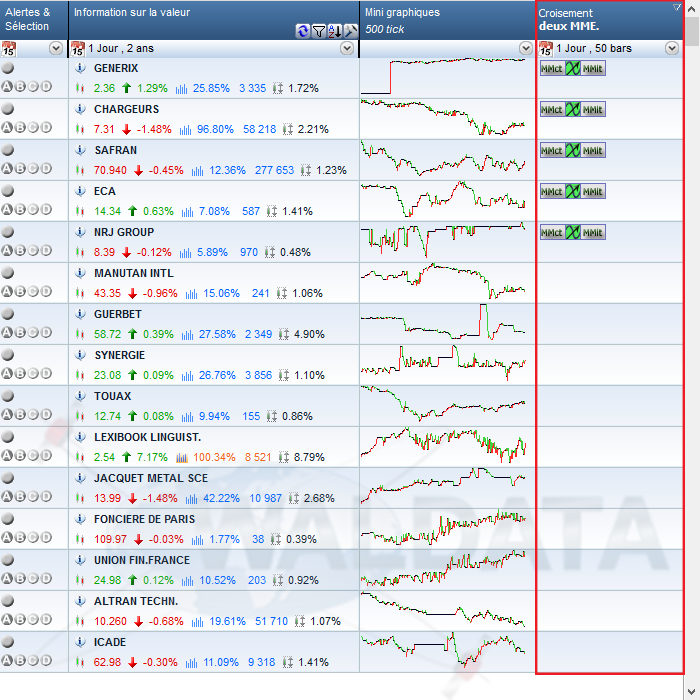The width and height of the screenshot is (700, 700).
Task: Open the funnel filter tool
Action: point(319,31)
